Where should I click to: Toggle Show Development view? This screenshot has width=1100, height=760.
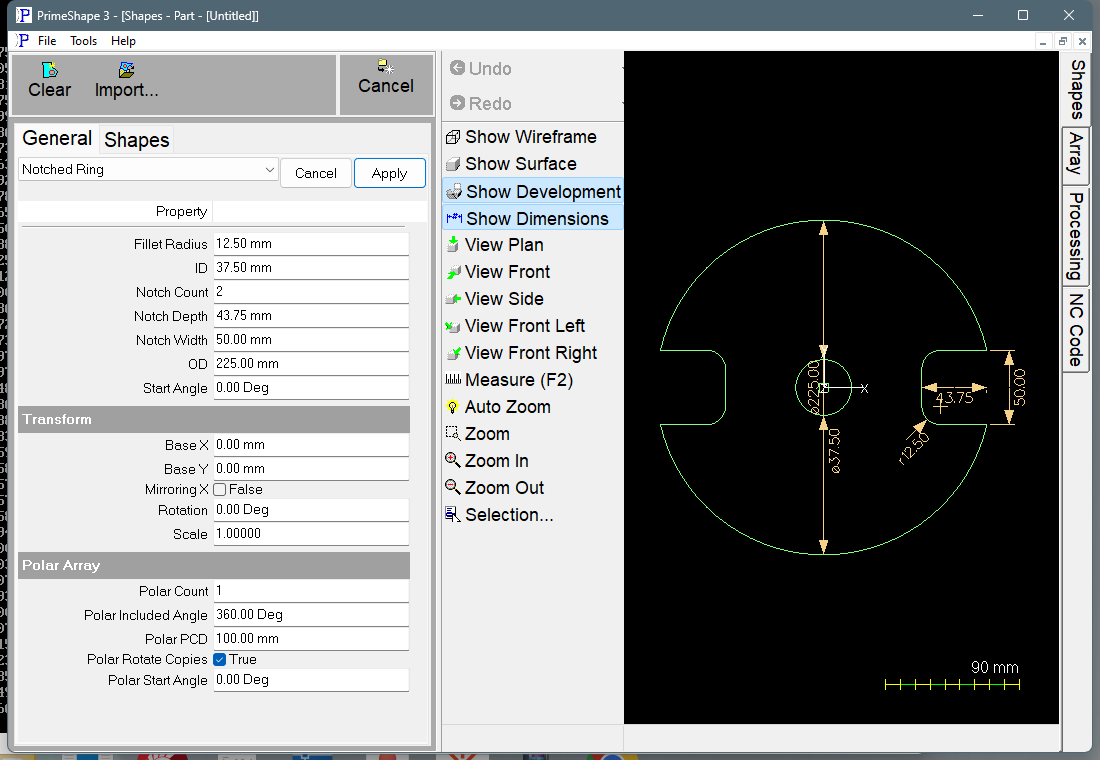point(533,192)
